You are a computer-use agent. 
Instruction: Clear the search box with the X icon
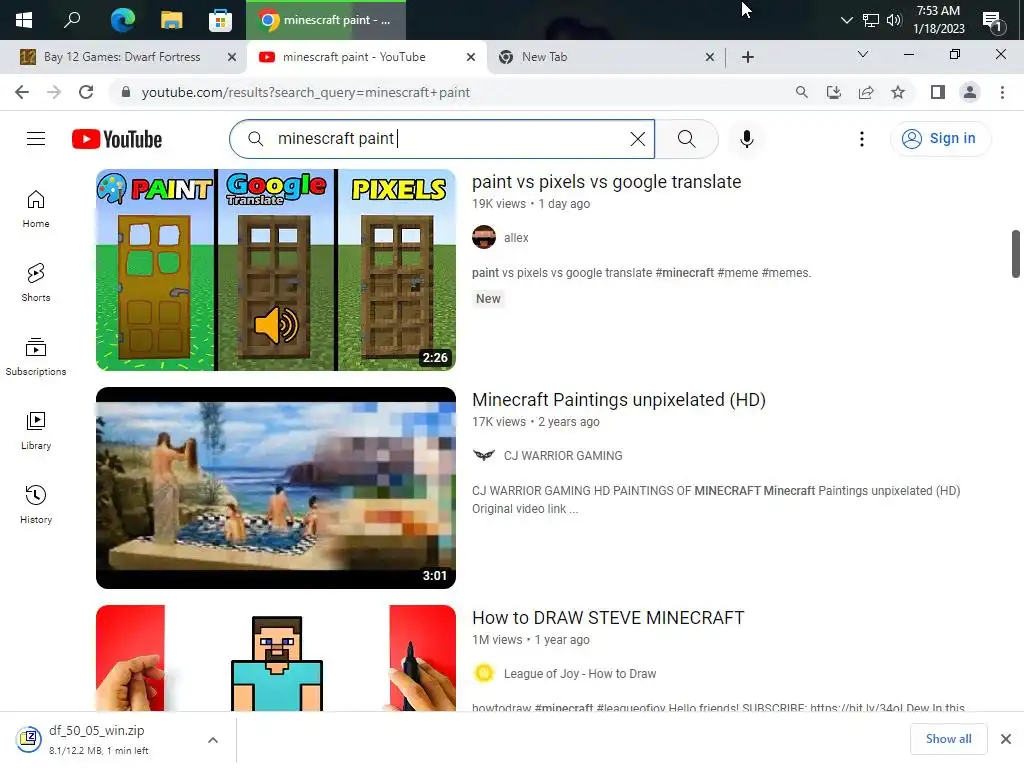click(637, 139)
